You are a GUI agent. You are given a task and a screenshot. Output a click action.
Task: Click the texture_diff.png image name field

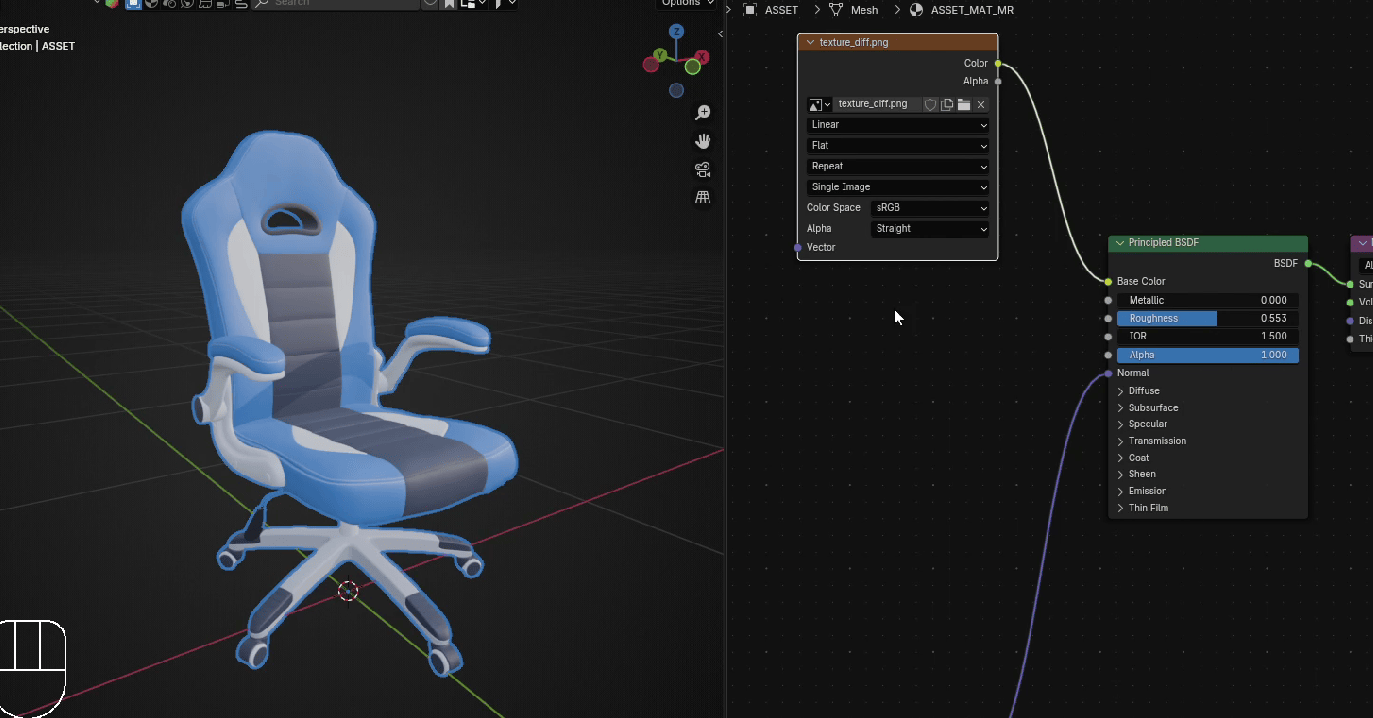tap(875, 104)
